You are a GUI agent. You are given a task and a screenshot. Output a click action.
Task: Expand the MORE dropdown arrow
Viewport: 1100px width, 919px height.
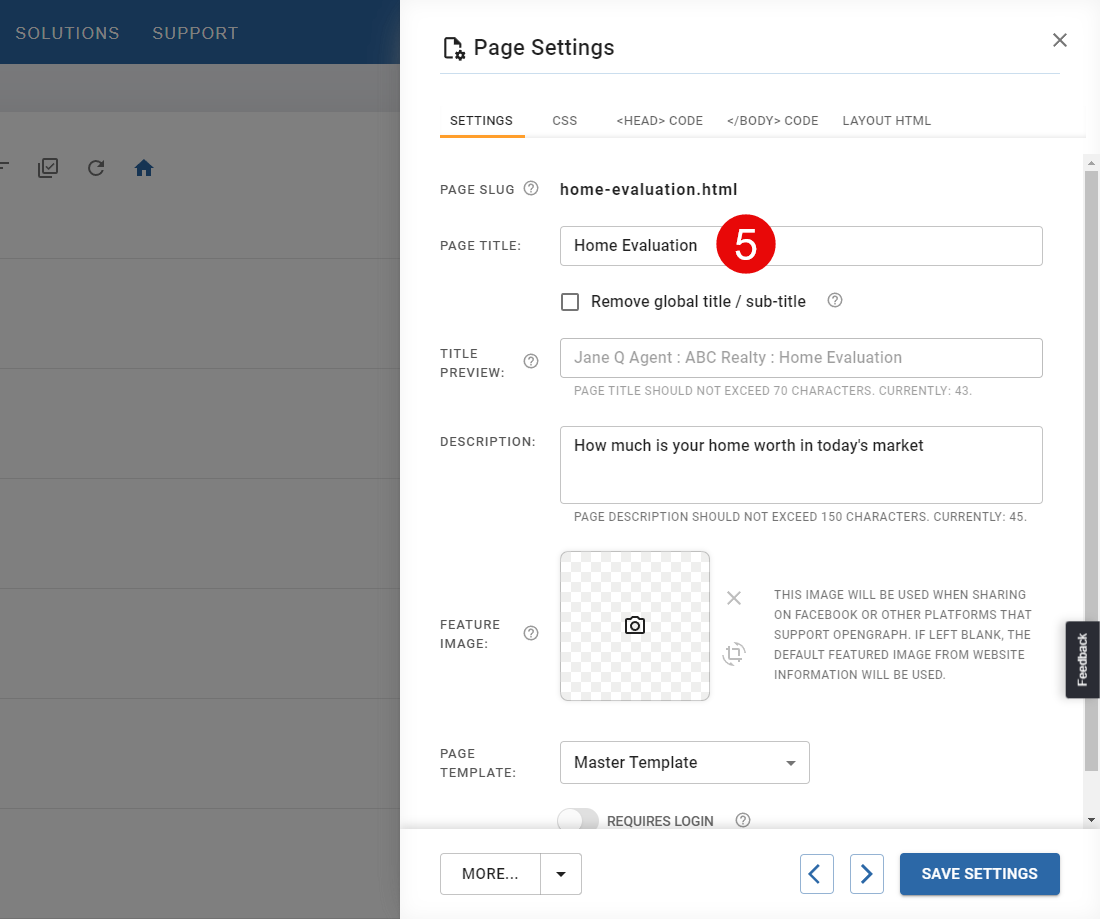561,873
